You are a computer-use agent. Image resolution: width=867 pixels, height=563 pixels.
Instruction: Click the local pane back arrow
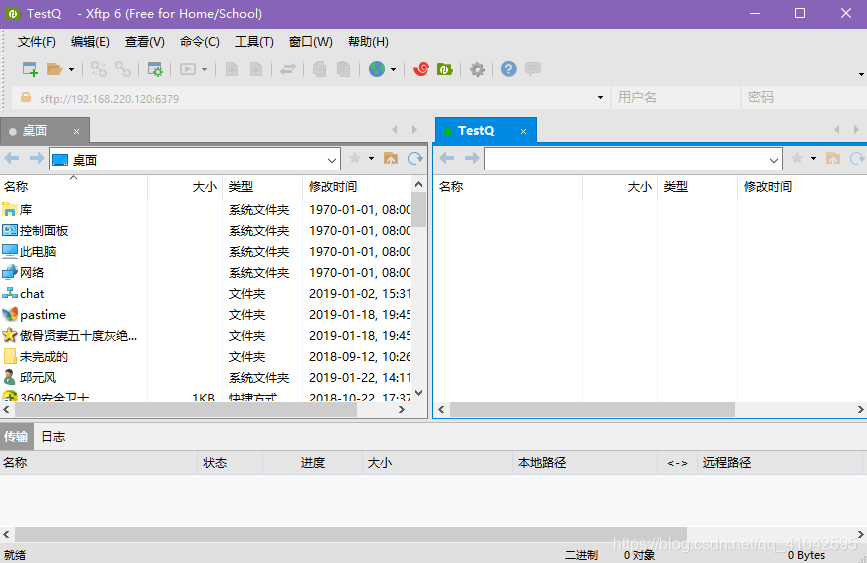pyautogui.click(x=12, y=159)
